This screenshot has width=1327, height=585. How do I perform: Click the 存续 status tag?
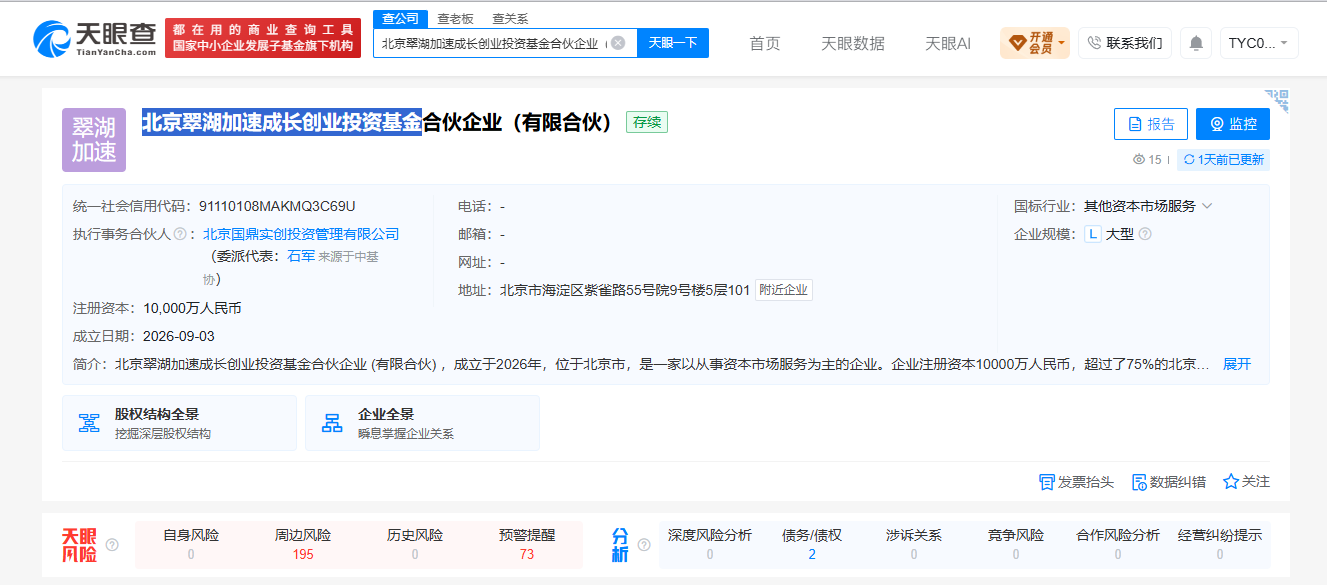[646, 123]
